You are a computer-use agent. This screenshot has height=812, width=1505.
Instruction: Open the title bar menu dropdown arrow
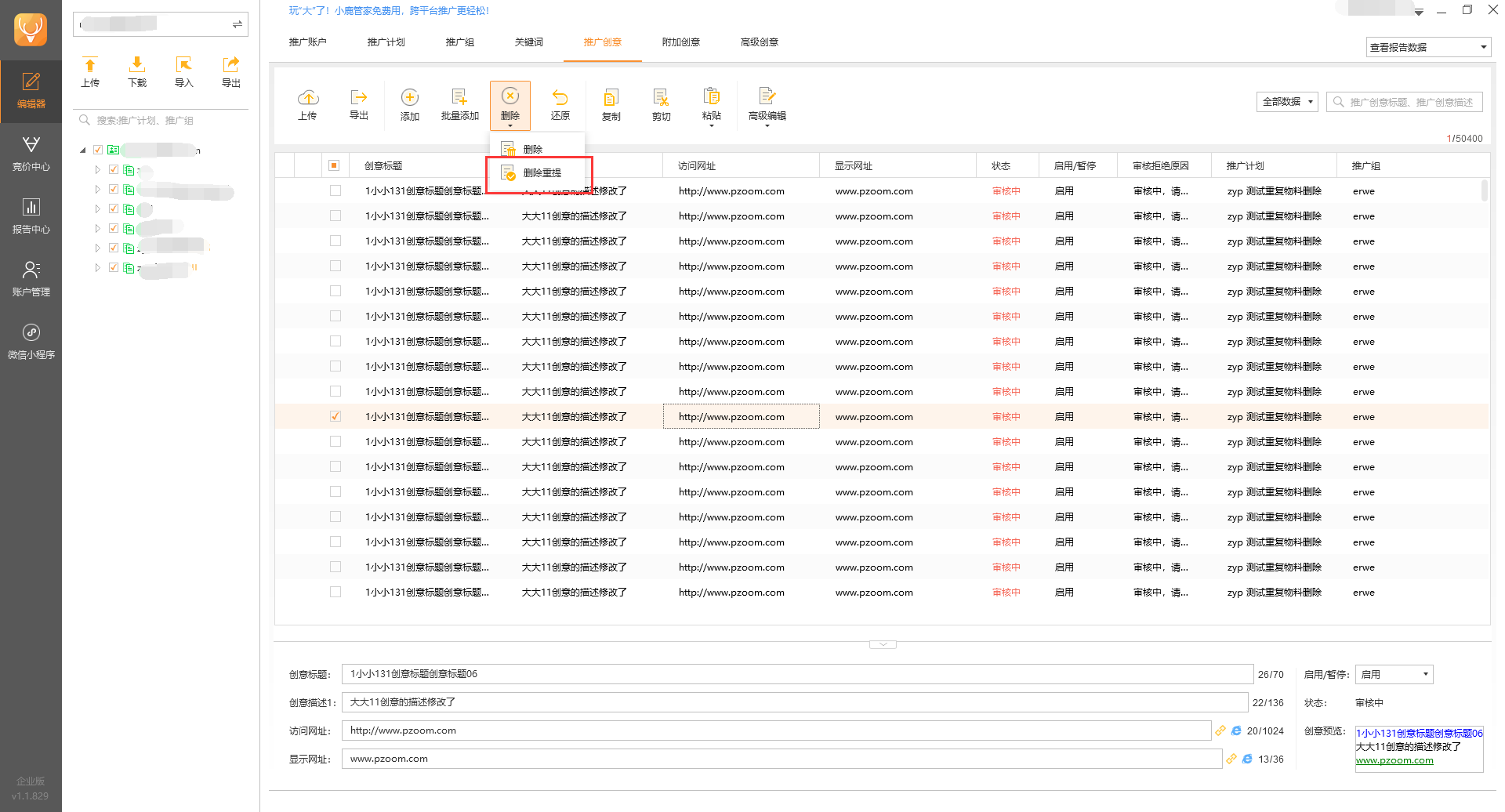coord(1419,12)
